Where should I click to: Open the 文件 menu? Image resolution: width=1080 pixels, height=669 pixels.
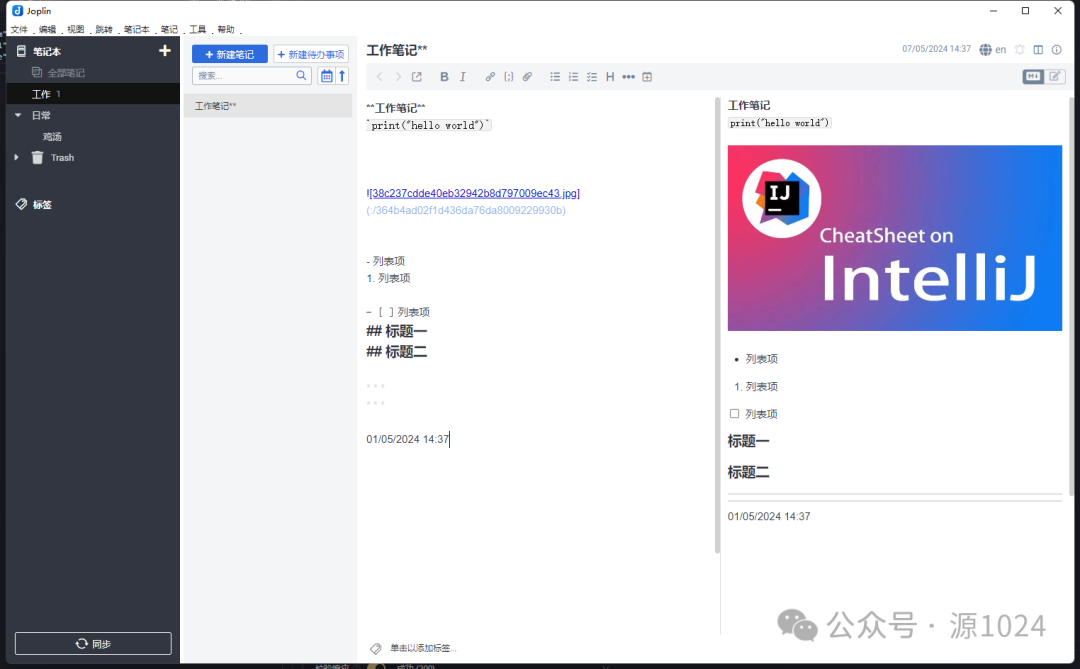point(19,30)
